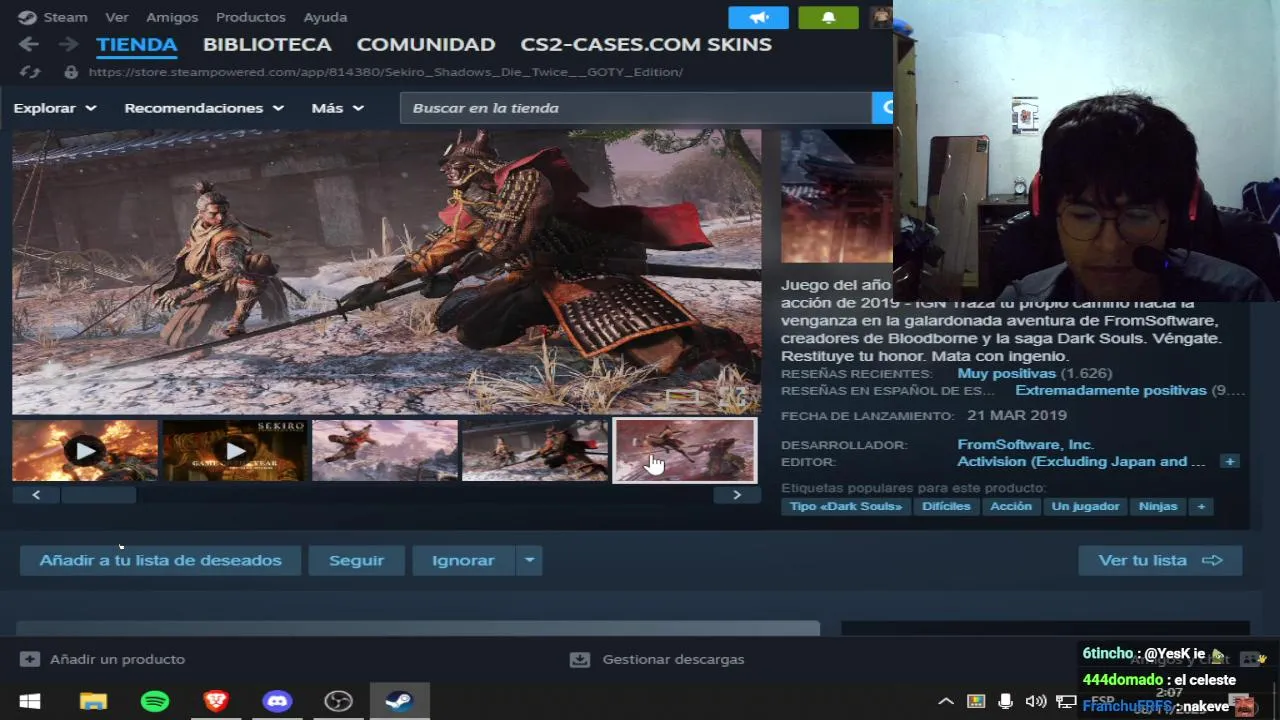Click the Ninjas tag

click(x=1158, y=506)
